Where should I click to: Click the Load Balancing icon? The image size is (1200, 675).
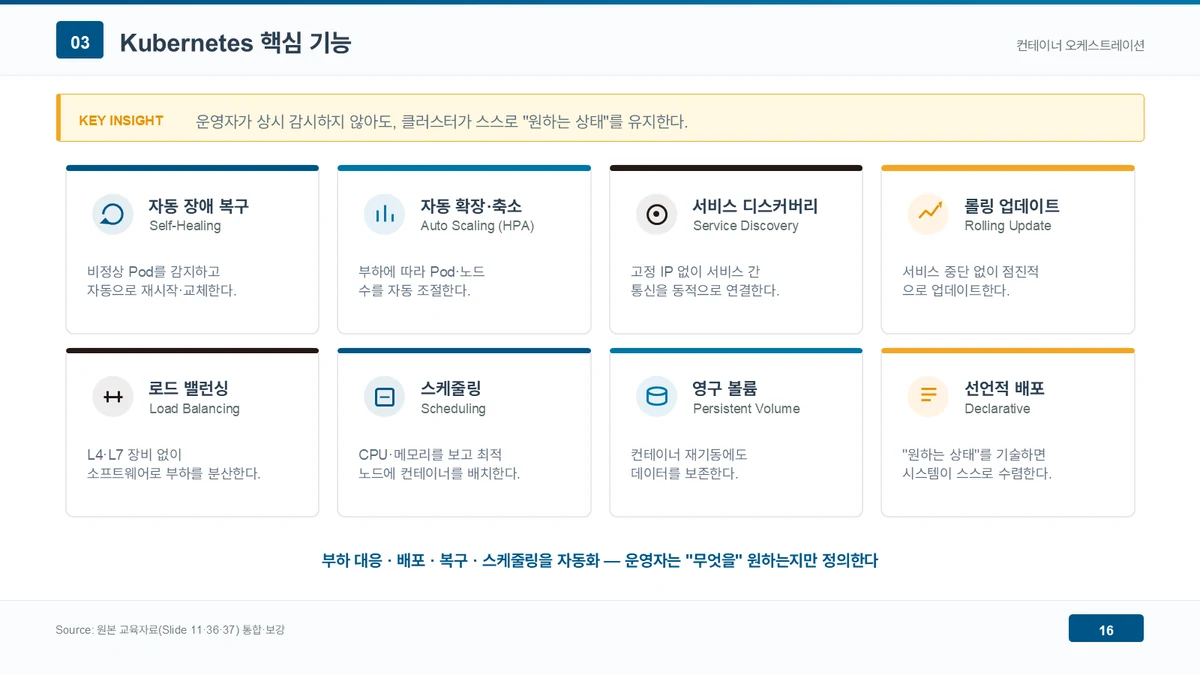113,397
